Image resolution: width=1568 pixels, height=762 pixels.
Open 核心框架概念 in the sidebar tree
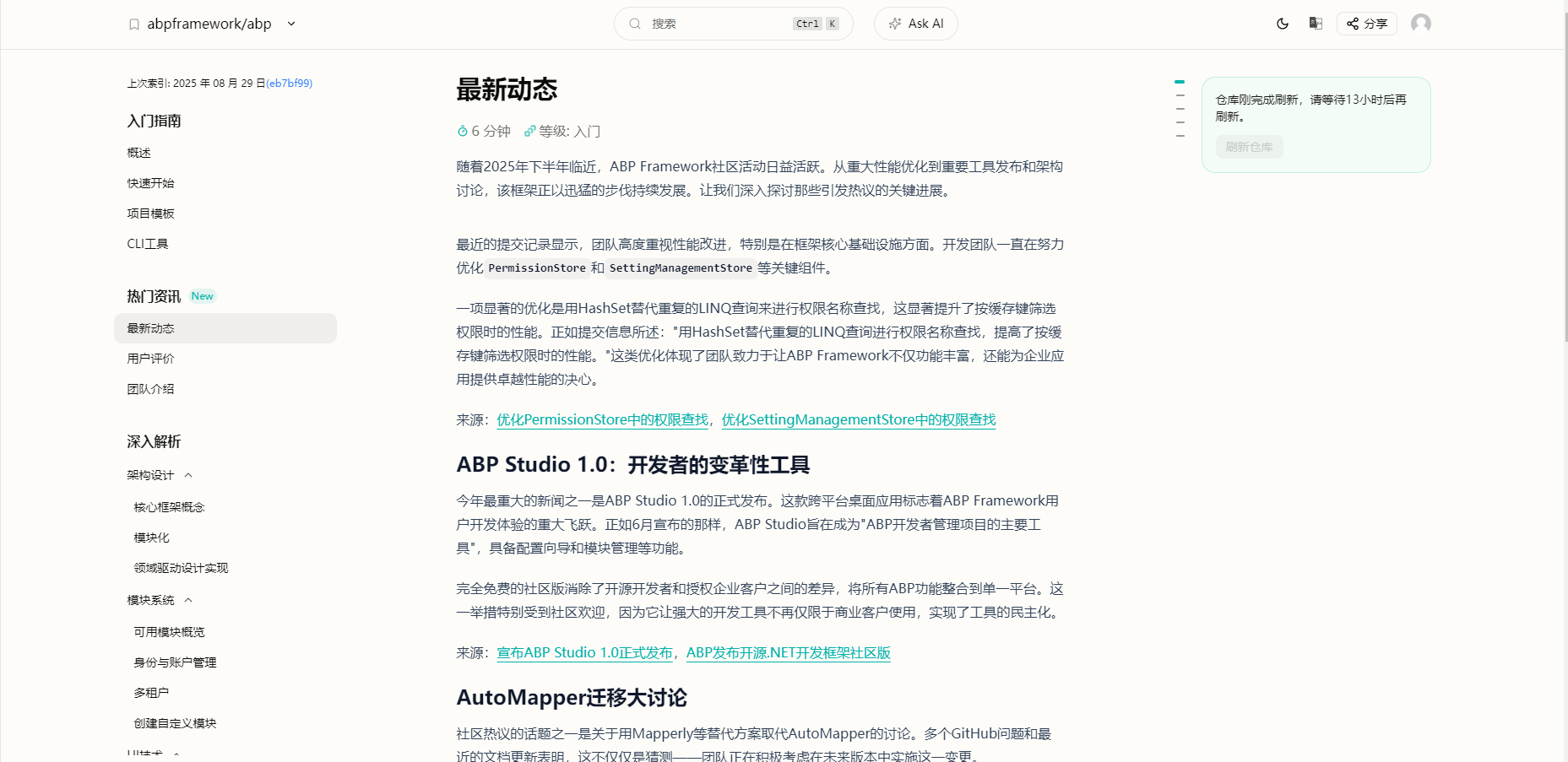click(x=170, y=507)
